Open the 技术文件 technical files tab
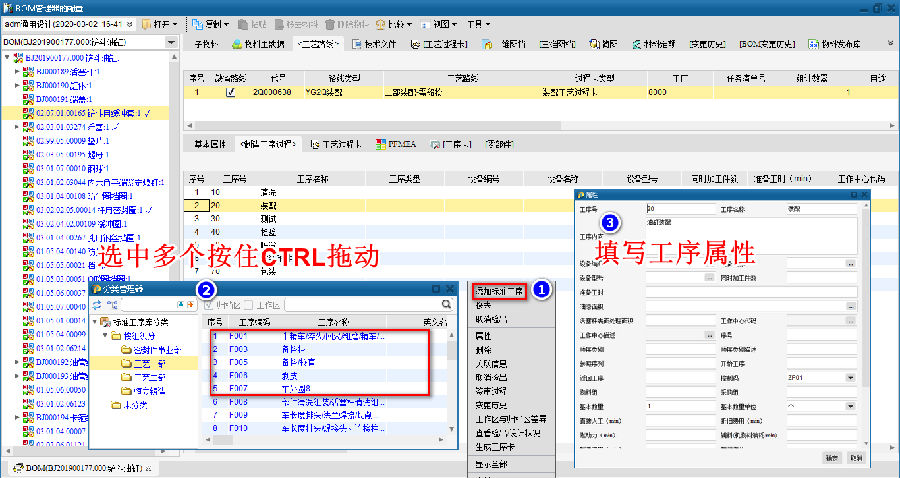This screenshot has width=900, height=478. coord(374,44)
